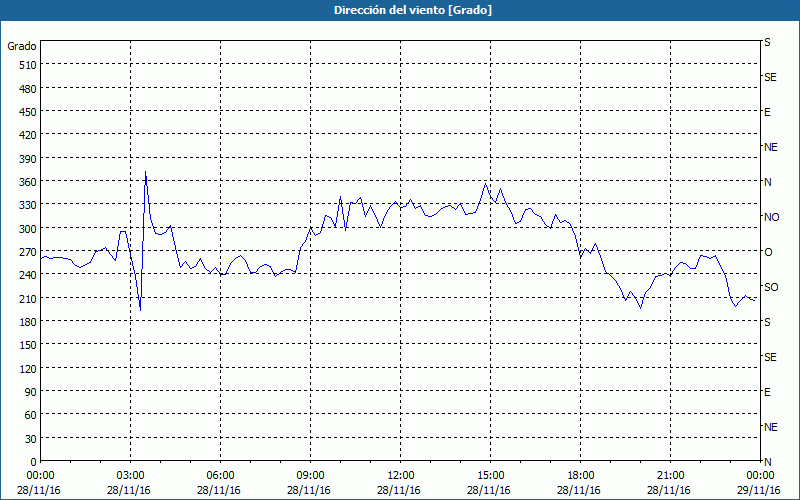
Task: Click the chart title 'Dirección del viento [Grado]'
Action: [x=413, y=10]
